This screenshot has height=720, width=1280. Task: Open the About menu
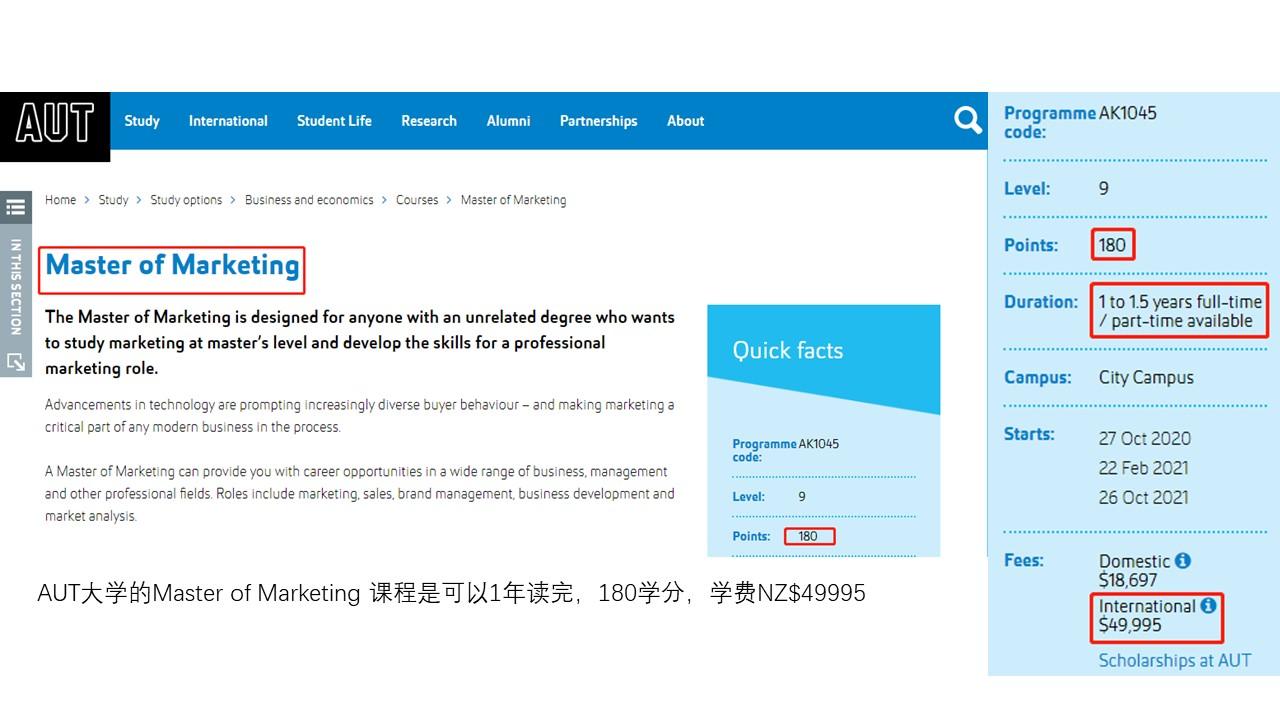(x=685, y=121)
